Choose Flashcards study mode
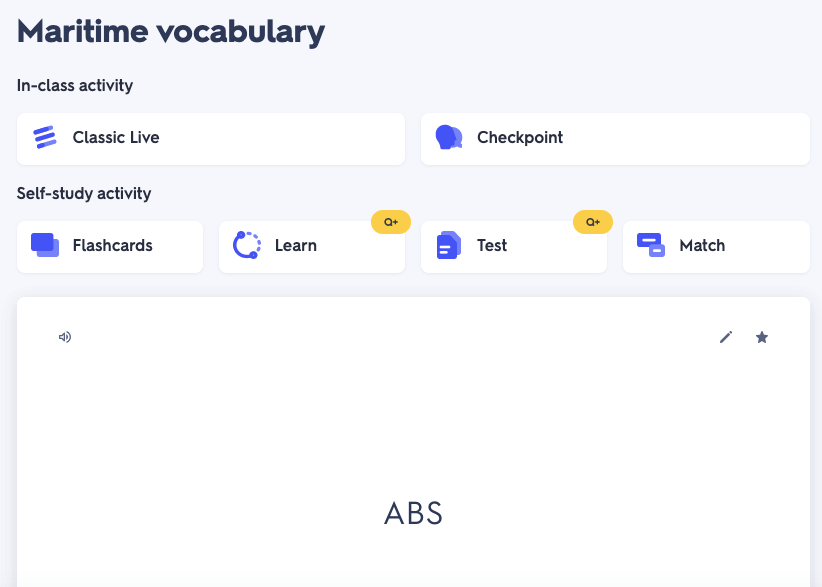The height and width of the screenshot is (587, 822). [x=112, y=246]
